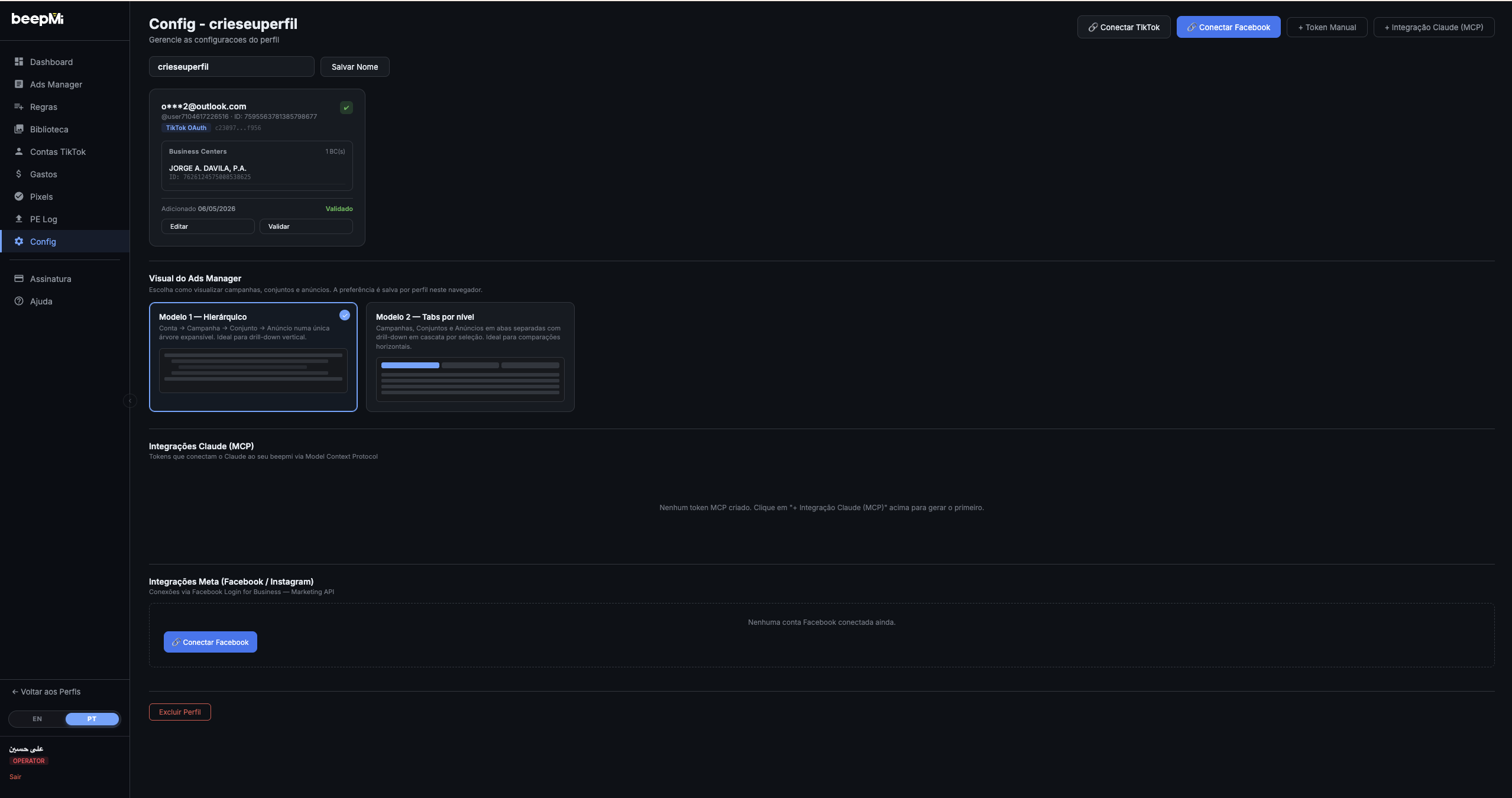Screen dimensions: 1512x798
Task: Click Voltar aos Perfis link
Action: [46, 692]
